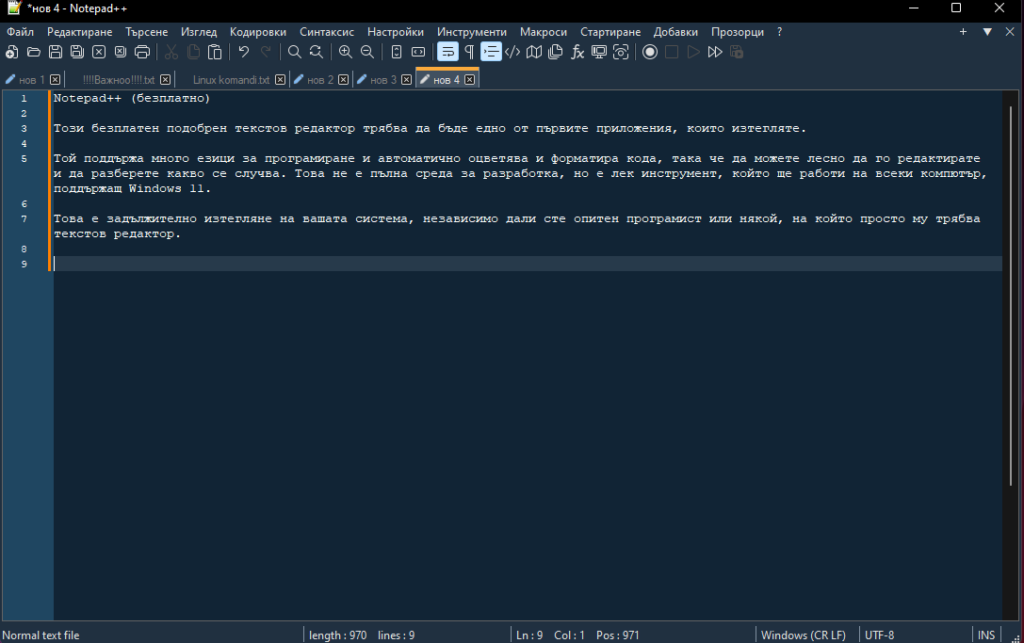This screenshot has height=643, width=1024.
Task: Open the Document Map panel
Action: tap(534, 52)
